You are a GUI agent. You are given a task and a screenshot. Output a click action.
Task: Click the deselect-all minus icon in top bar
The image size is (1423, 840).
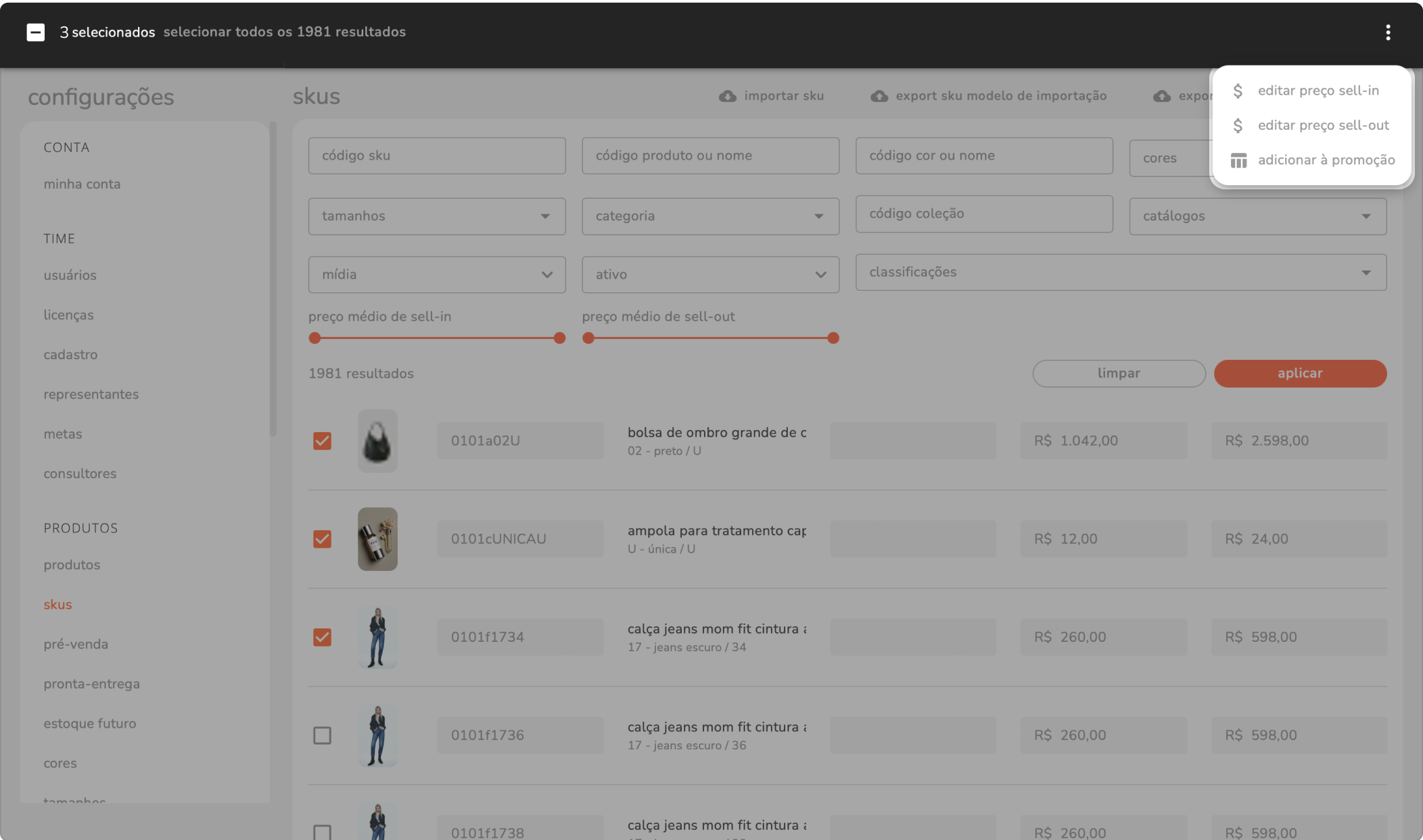tap(36, 32)
